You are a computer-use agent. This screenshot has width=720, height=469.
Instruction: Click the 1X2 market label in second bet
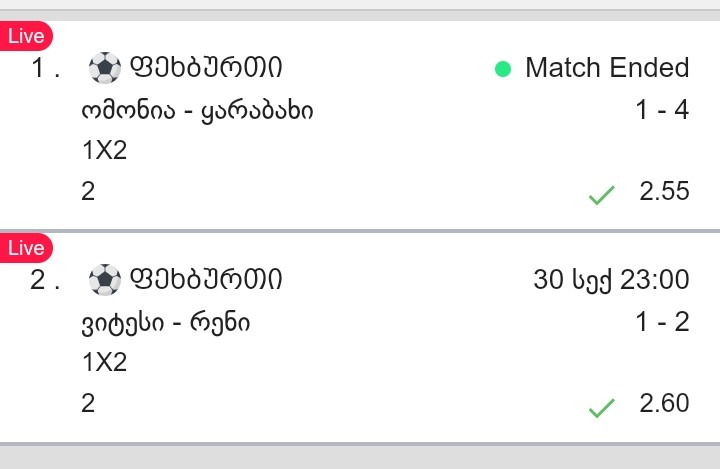click(x=105, y=363)
